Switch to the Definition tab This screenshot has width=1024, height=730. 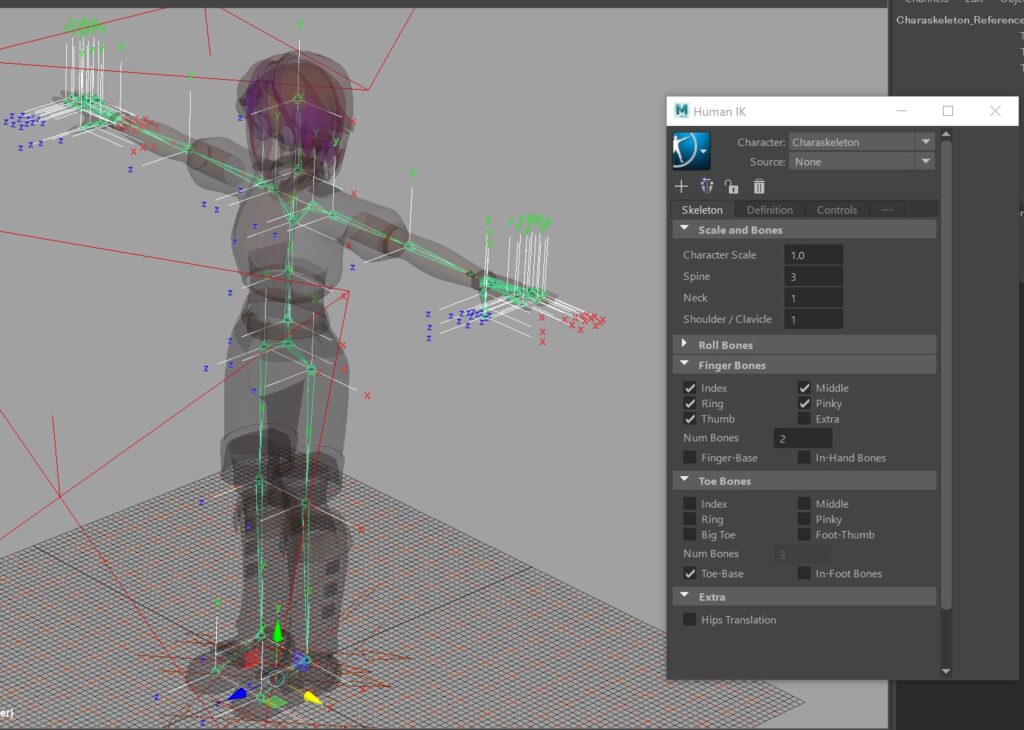769,210
